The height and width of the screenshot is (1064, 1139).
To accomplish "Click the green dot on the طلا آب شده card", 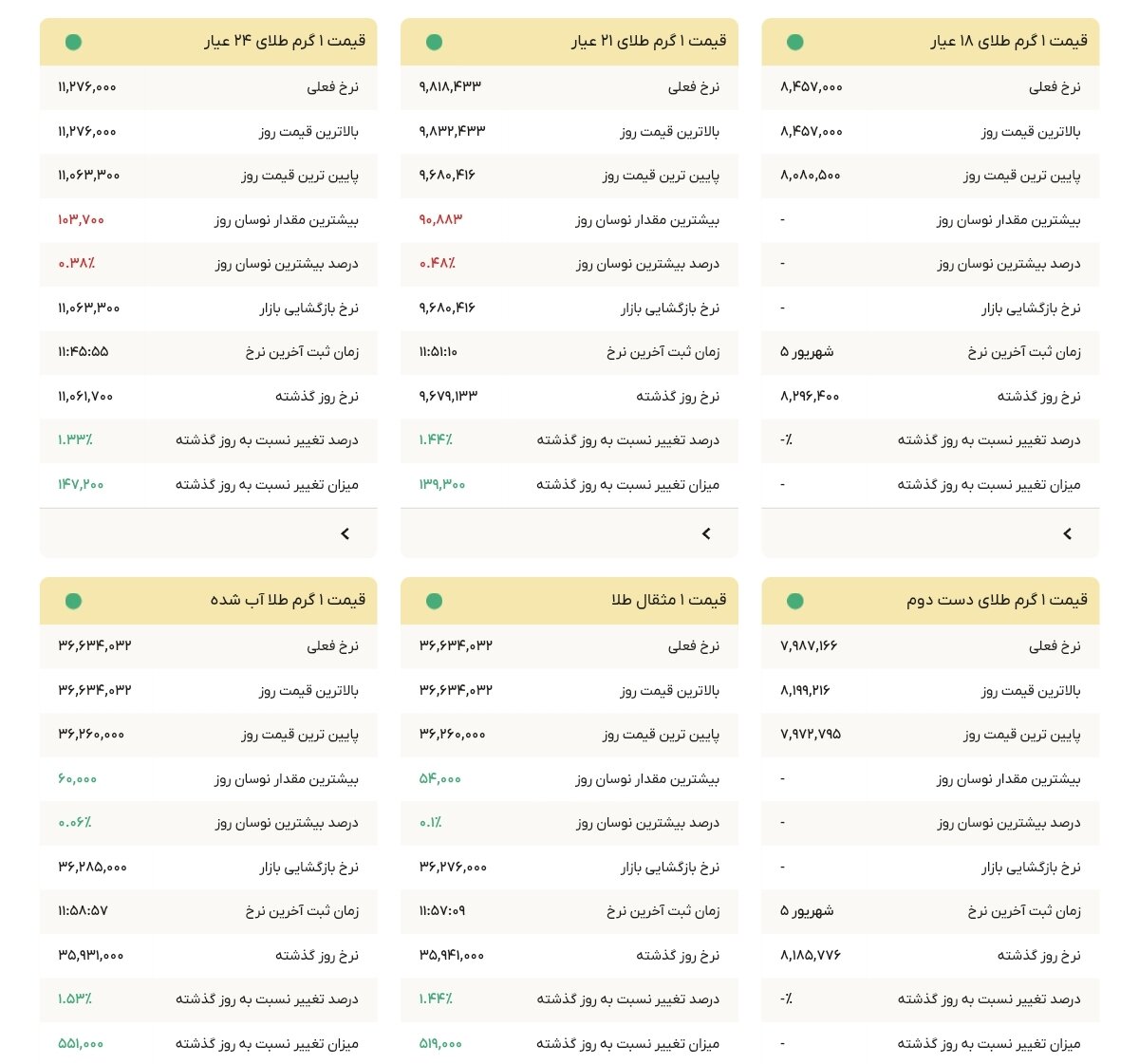I will click(74, 600).
